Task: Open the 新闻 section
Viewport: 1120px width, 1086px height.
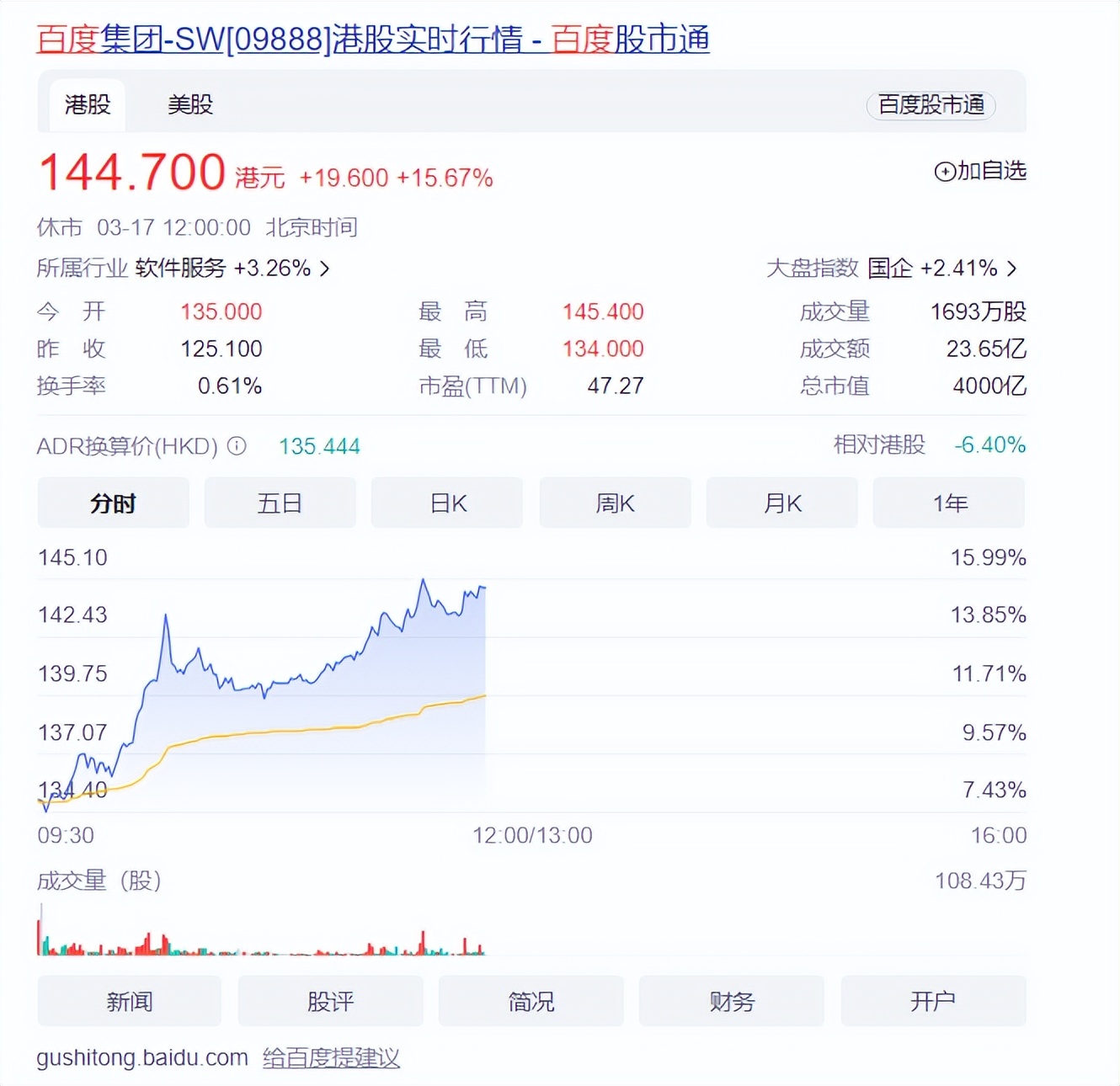Action: click(129, 1001)
